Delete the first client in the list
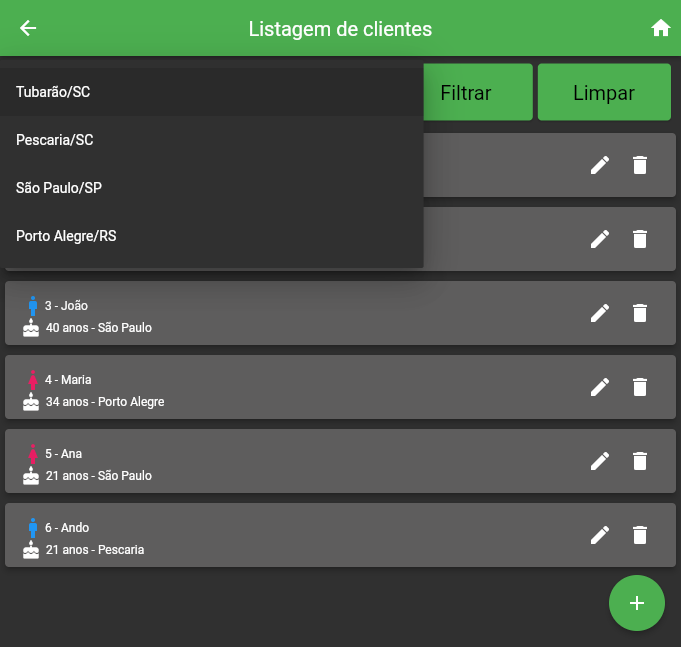Image resolution: width=681 pixels, height=647 pixels. click(640, 165)
